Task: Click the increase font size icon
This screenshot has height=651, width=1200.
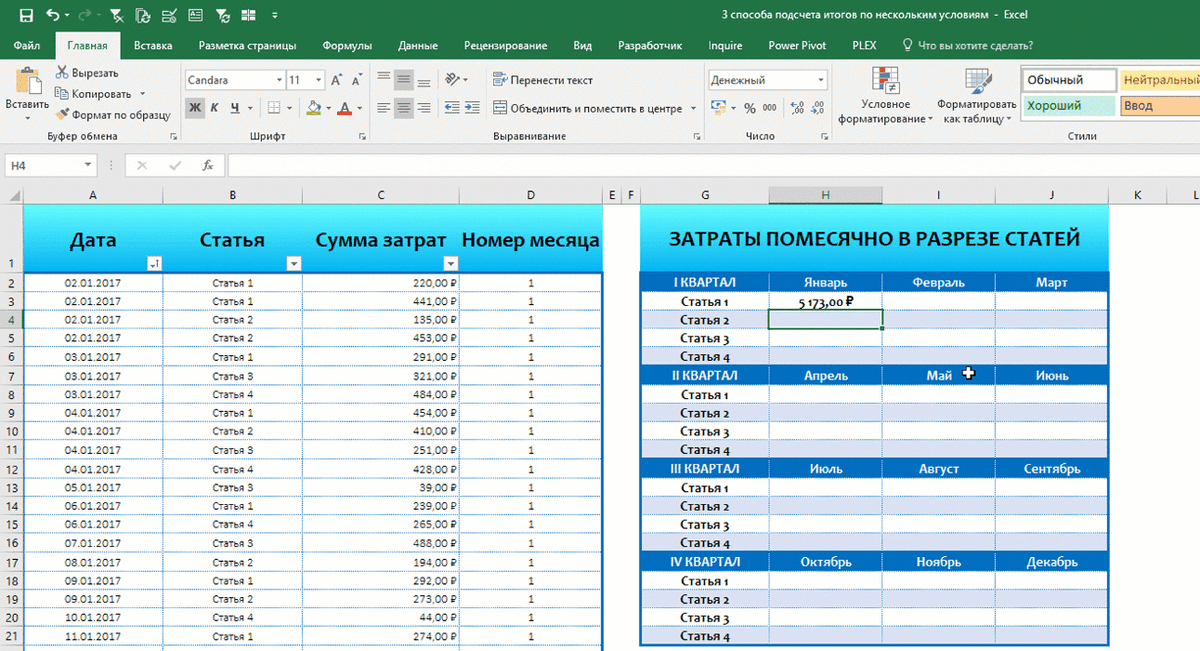Action: (x=337, y=80)
